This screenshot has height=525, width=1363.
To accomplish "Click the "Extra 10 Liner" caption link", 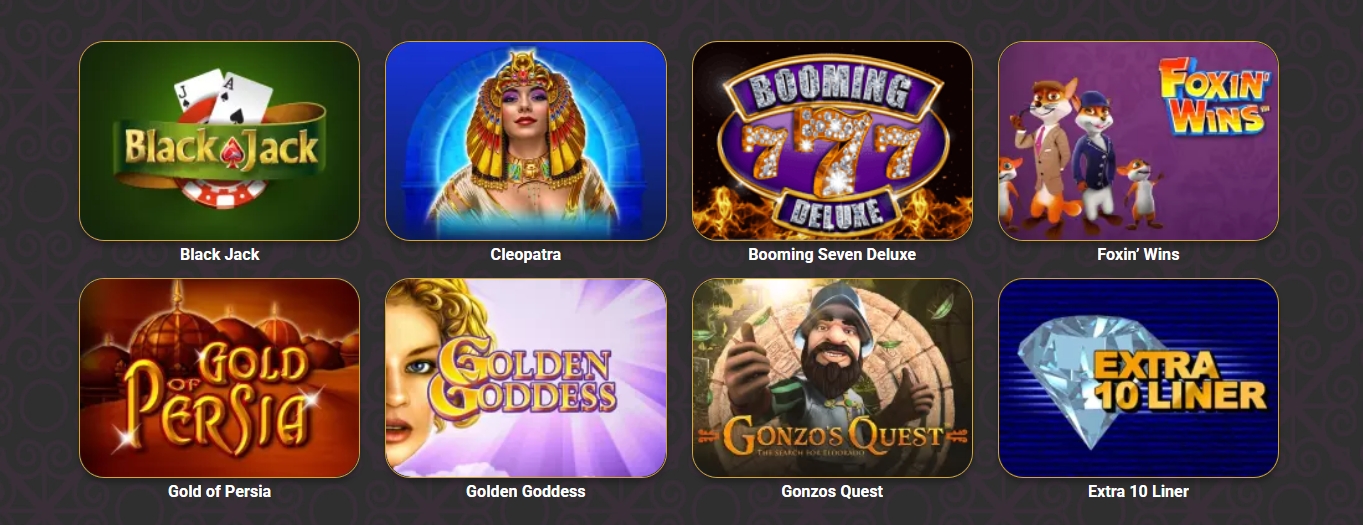I will (x=1138, y=491).
